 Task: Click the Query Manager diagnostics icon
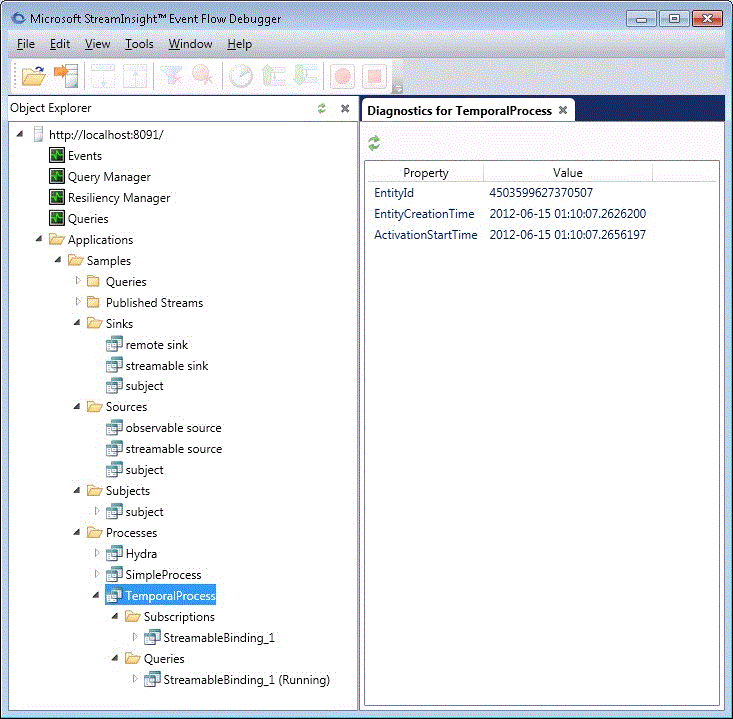tap(57, 176)
